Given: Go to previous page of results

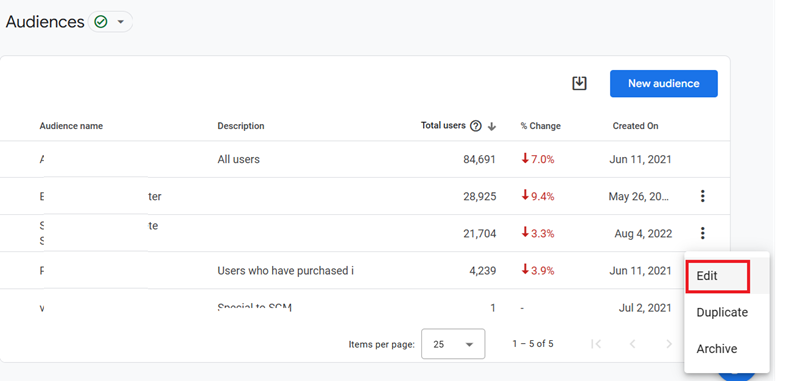Looking at the screenshot, I should tap(633, 344).
